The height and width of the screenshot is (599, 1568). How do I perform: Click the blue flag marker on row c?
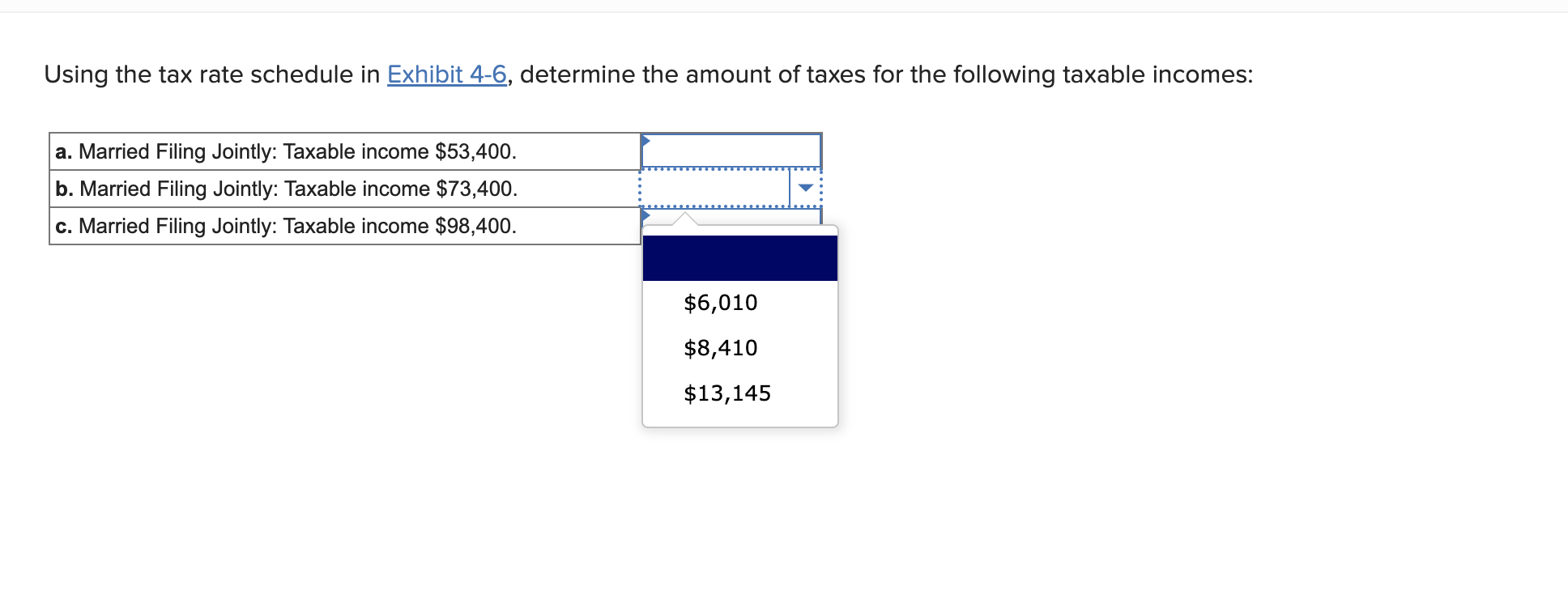(646, 215)
